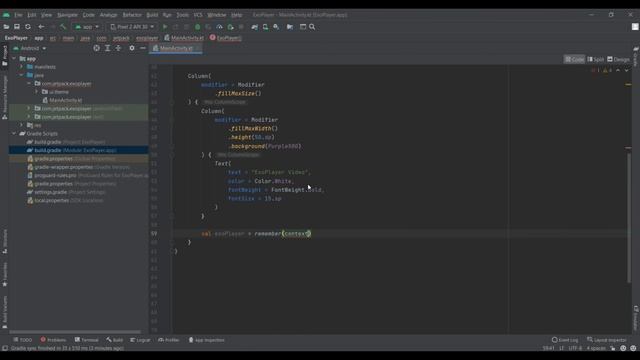Click the Expand All icon in Project panel
This screenshot has width=640, height=360.
107,48
